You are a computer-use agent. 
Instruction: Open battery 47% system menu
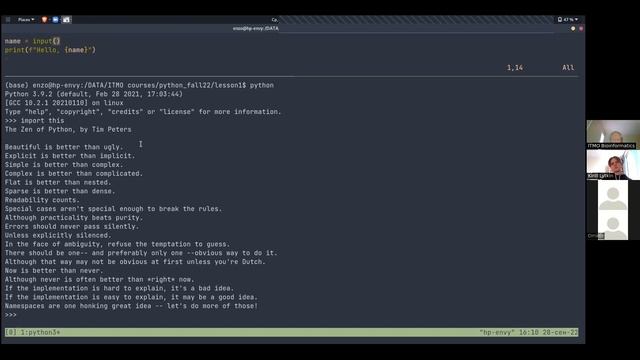tap(567, 20)
